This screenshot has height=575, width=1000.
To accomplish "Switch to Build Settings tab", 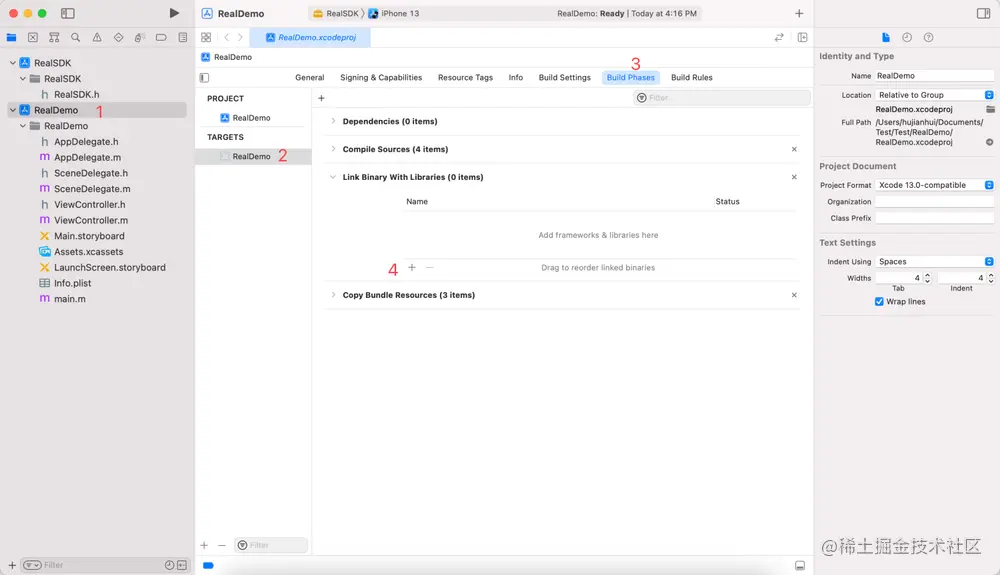I will [x=564, y=78].
